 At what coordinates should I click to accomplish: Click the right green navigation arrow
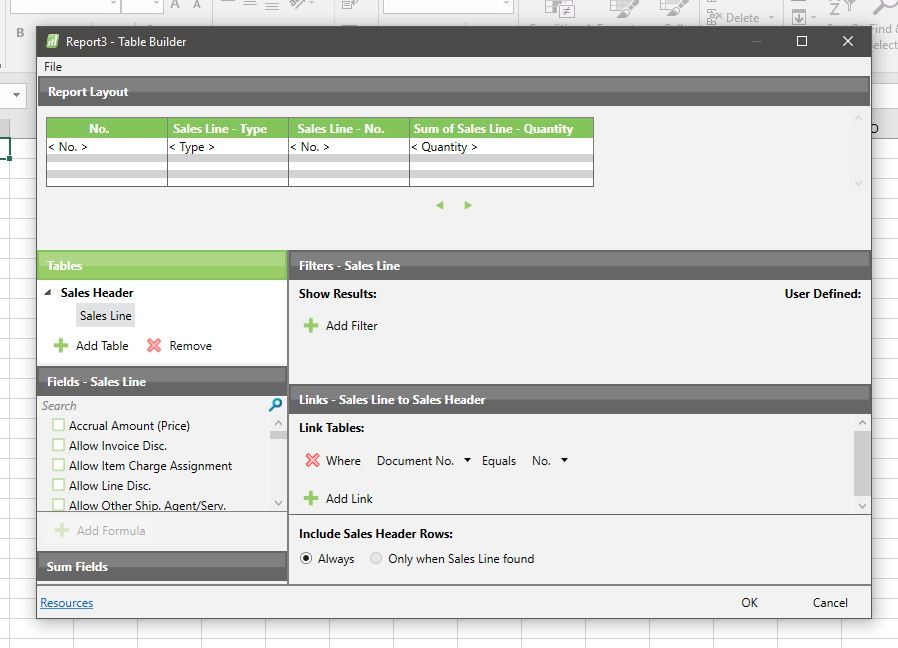click(468, 204)
